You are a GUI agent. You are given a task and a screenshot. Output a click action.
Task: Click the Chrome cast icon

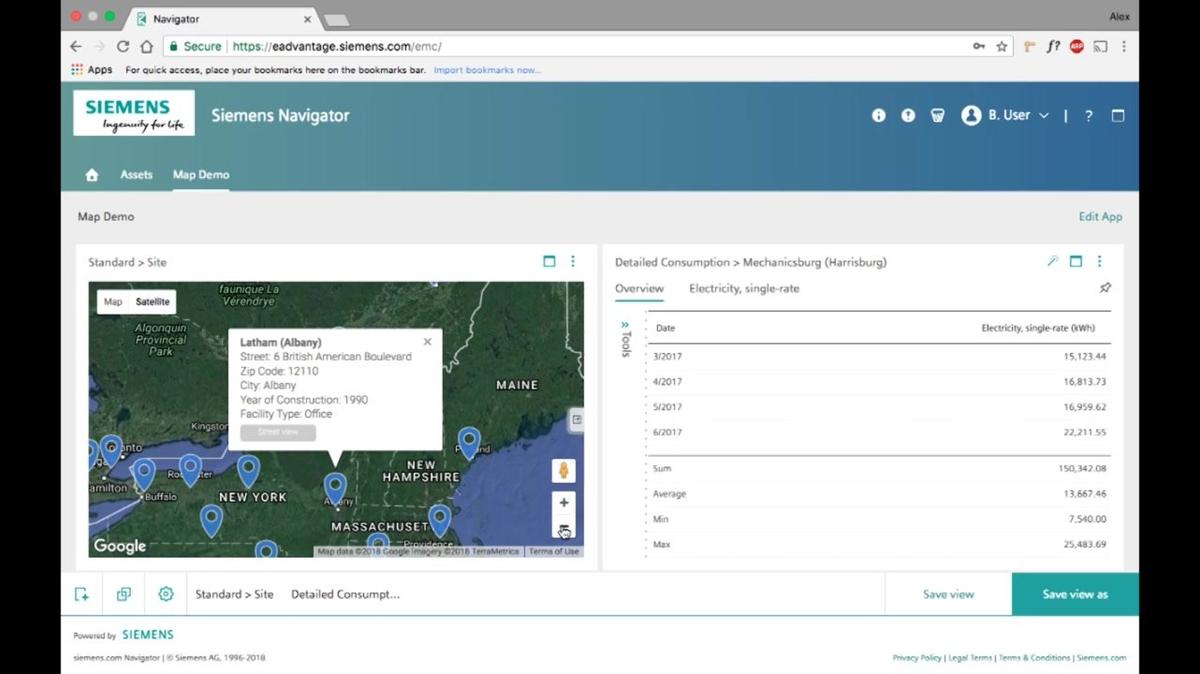tap(1101, 46)
